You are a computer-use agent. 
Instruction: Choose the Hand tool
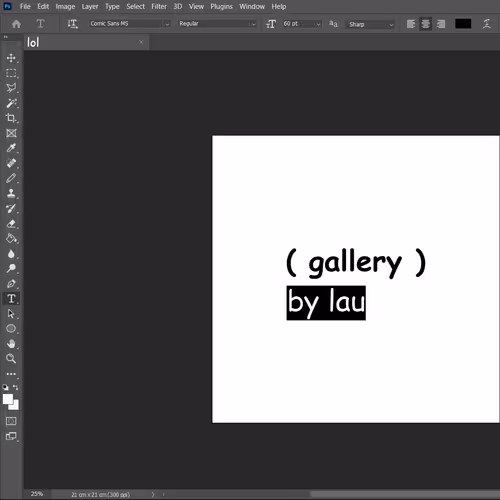coord(11,344)
